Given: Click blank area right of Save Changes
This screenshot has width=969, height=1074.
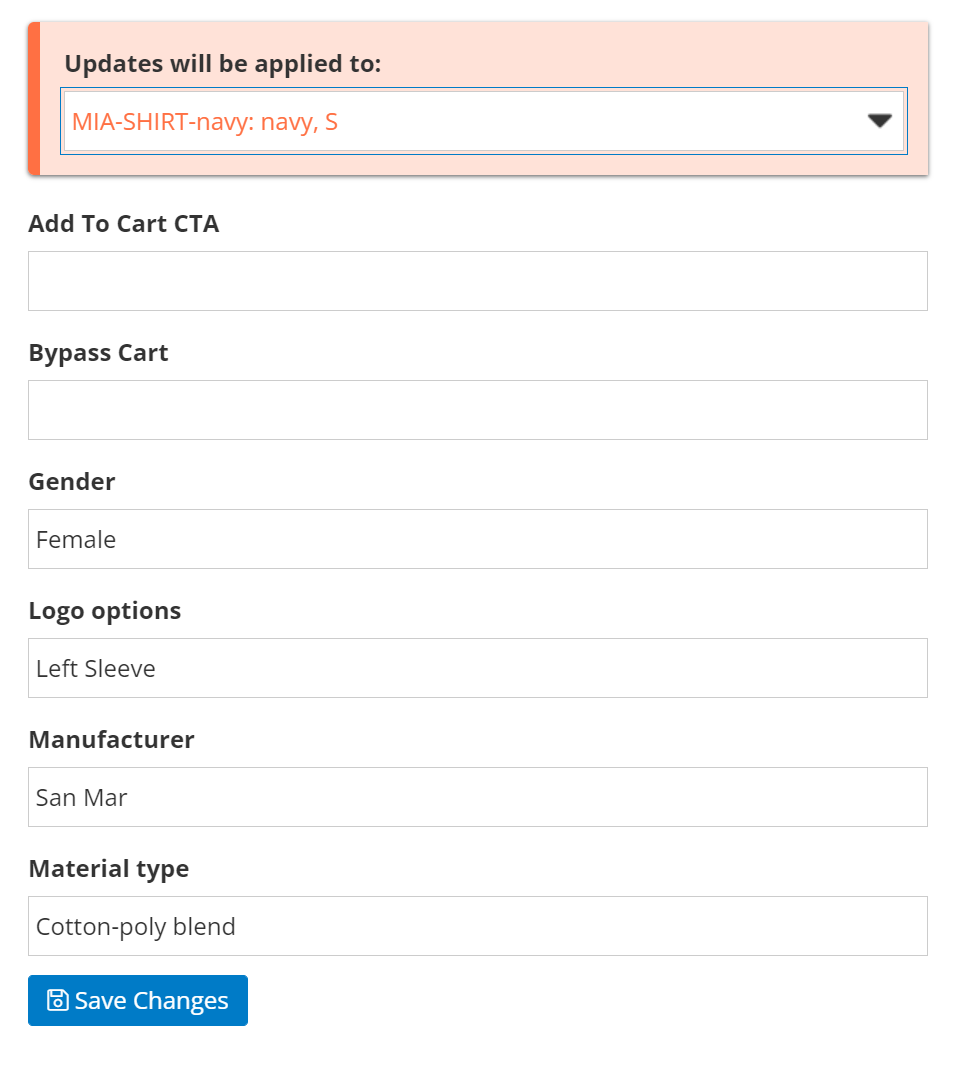Looking at the screenshot, I should click(600, 1000).
